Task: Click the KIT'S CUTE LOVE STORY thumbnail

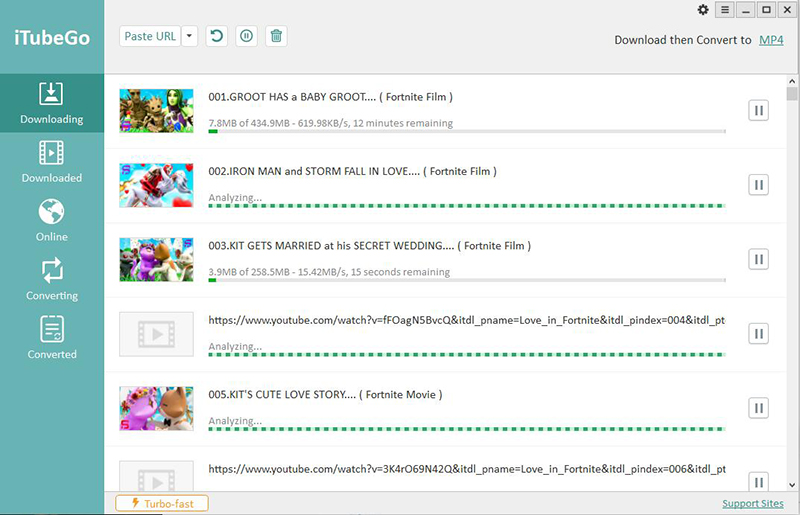Action: click(x=156, y=408)
